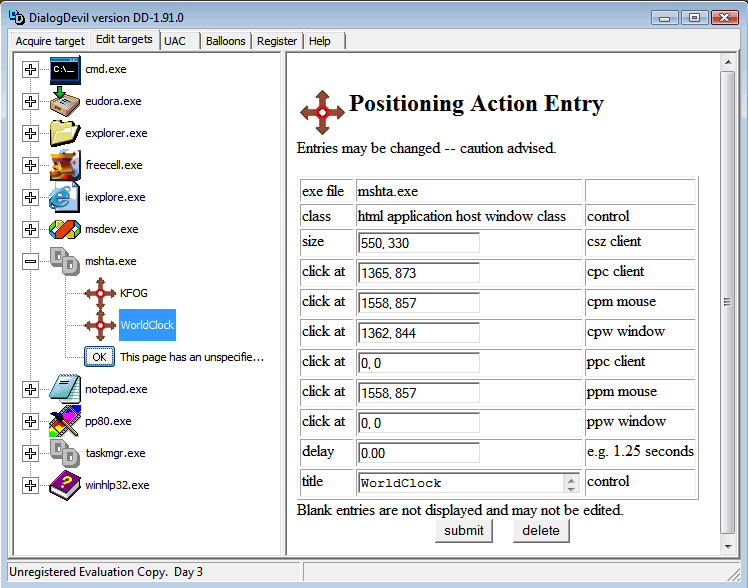748x588 pixels.
Task: Click the delay input field
Action: (418, 452)
